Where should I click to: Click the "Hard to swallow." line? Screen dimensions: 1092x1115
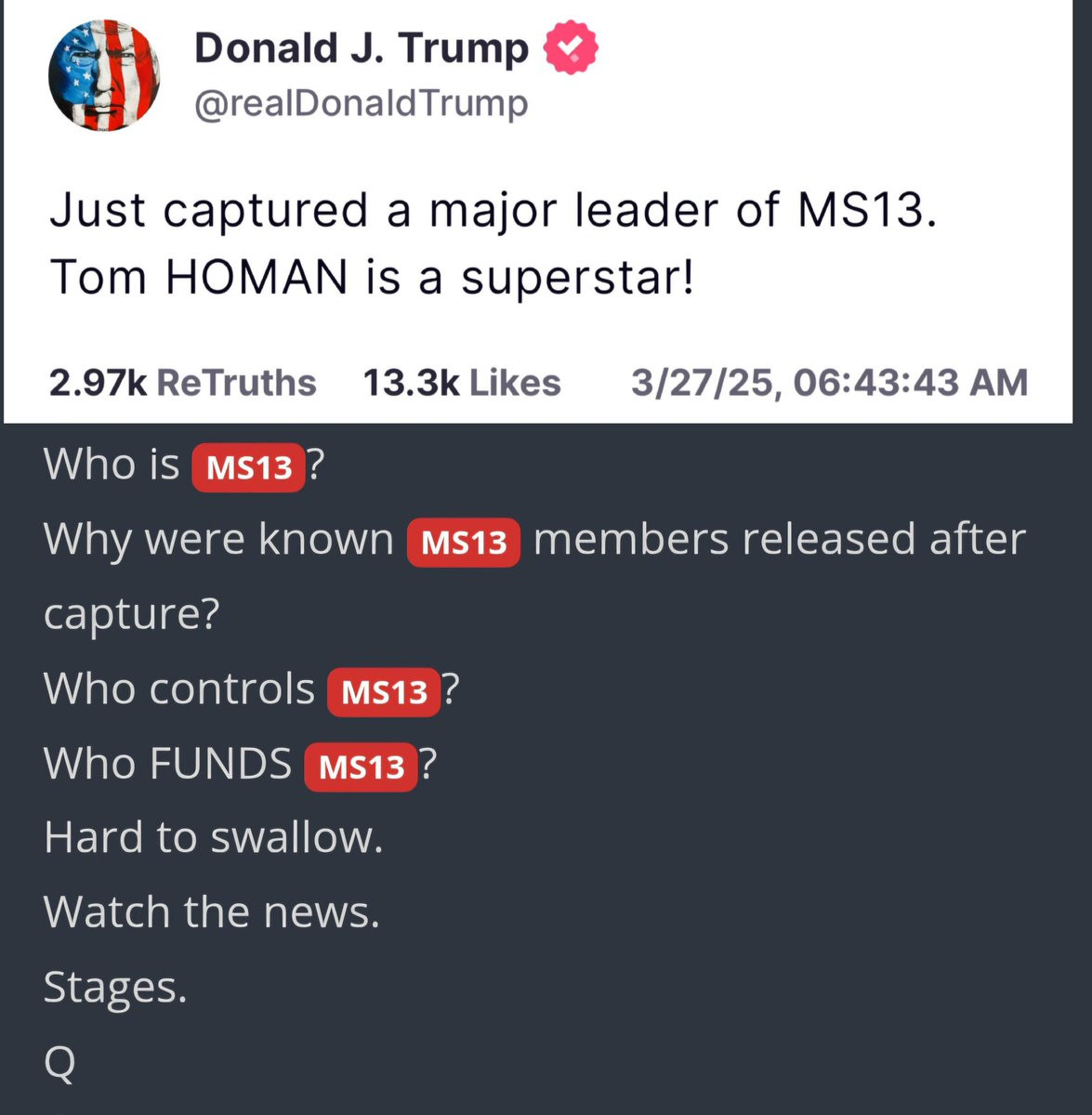213,837
